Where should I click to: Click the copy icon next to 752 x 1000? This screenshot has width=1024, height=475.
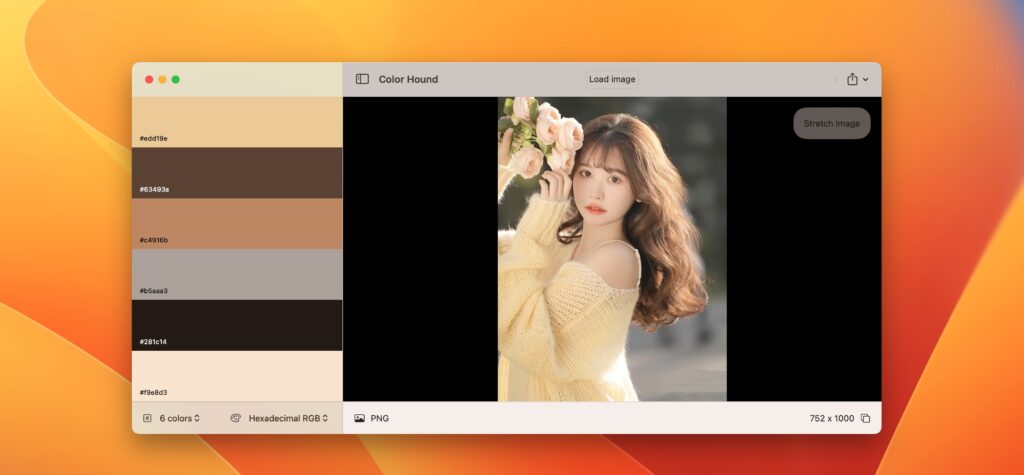point(865,418)
